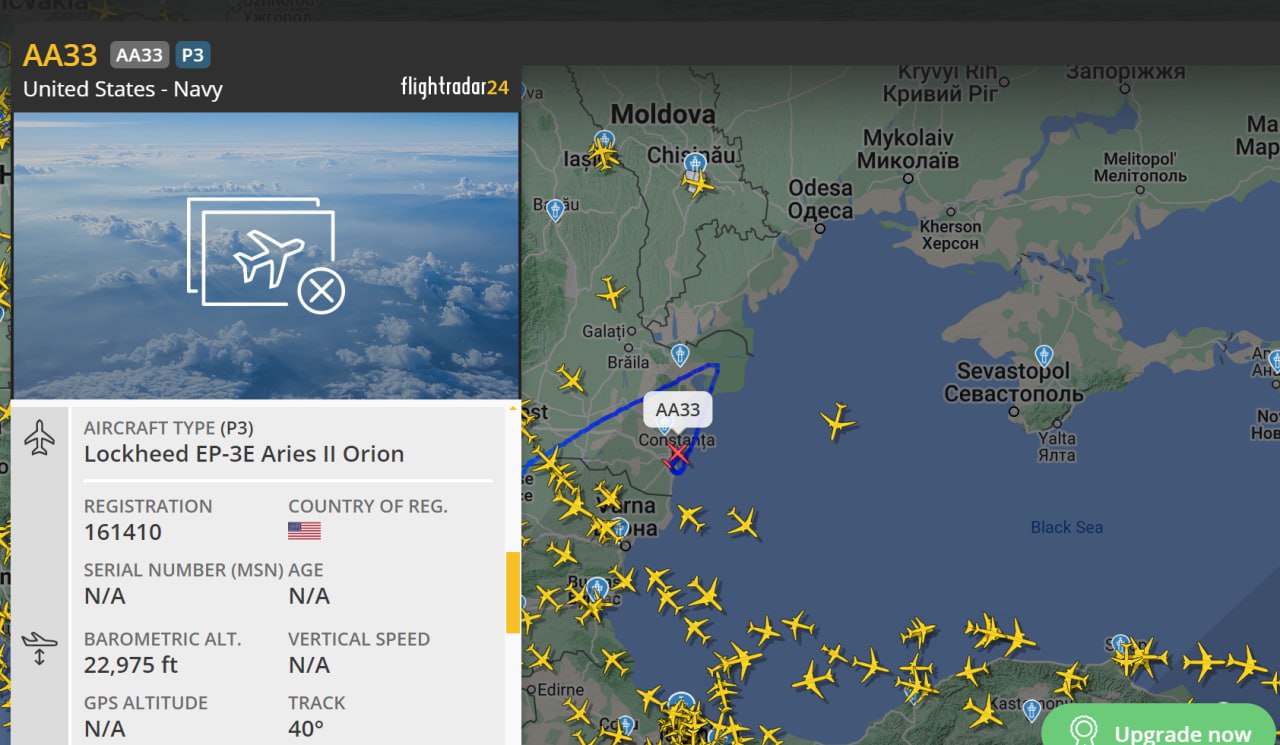Click the Galați city label

coord(603,331)
